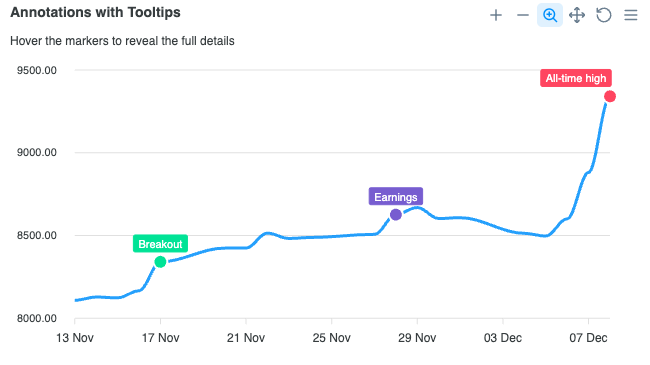Viewport: 650px width, 365px height.
Task: Click the green Breakout marker dot
Action: pos(160,262)
